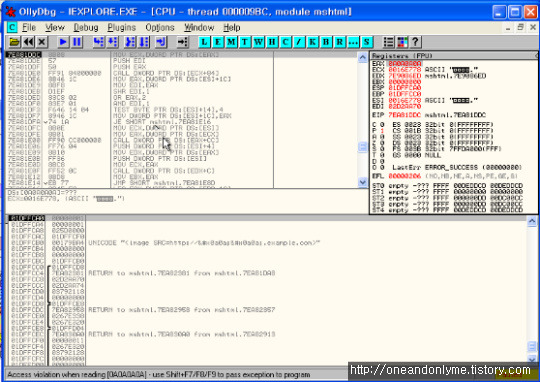Click the Step into toolbar icon
The height and width of the screenshot is (382, 540).
pyautogui.click(x=99, y=42)
